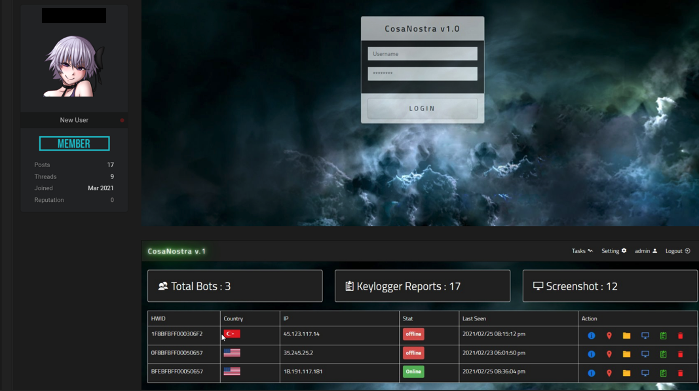Click green clipboard icon in third row

[x=663, y=373]
